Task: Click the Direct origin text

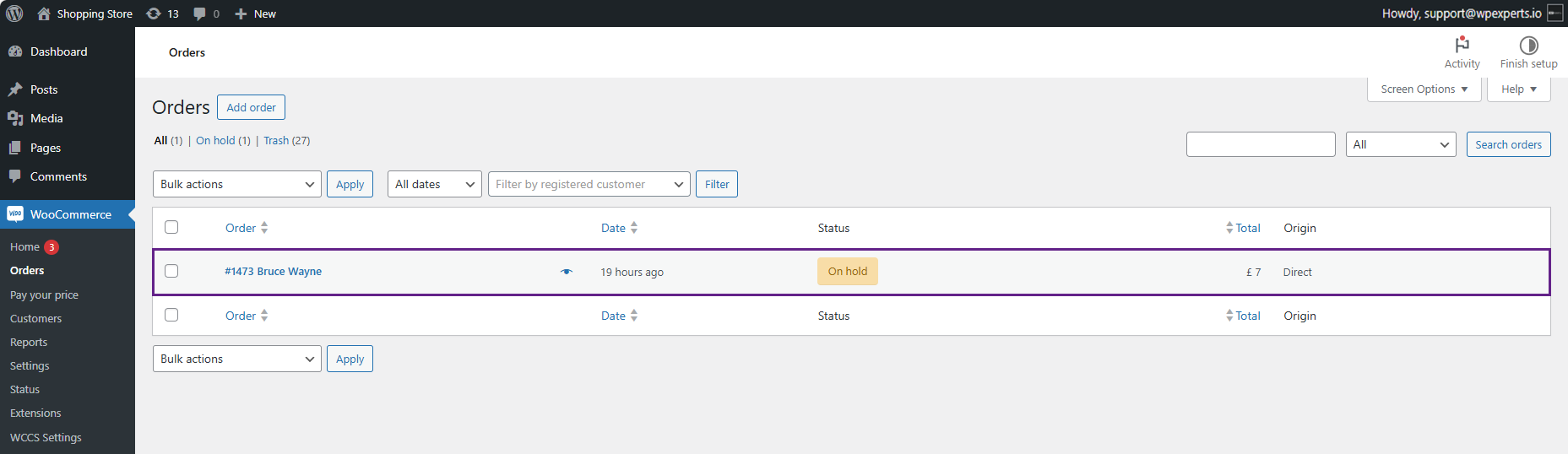Action: tap(1297, 272)
